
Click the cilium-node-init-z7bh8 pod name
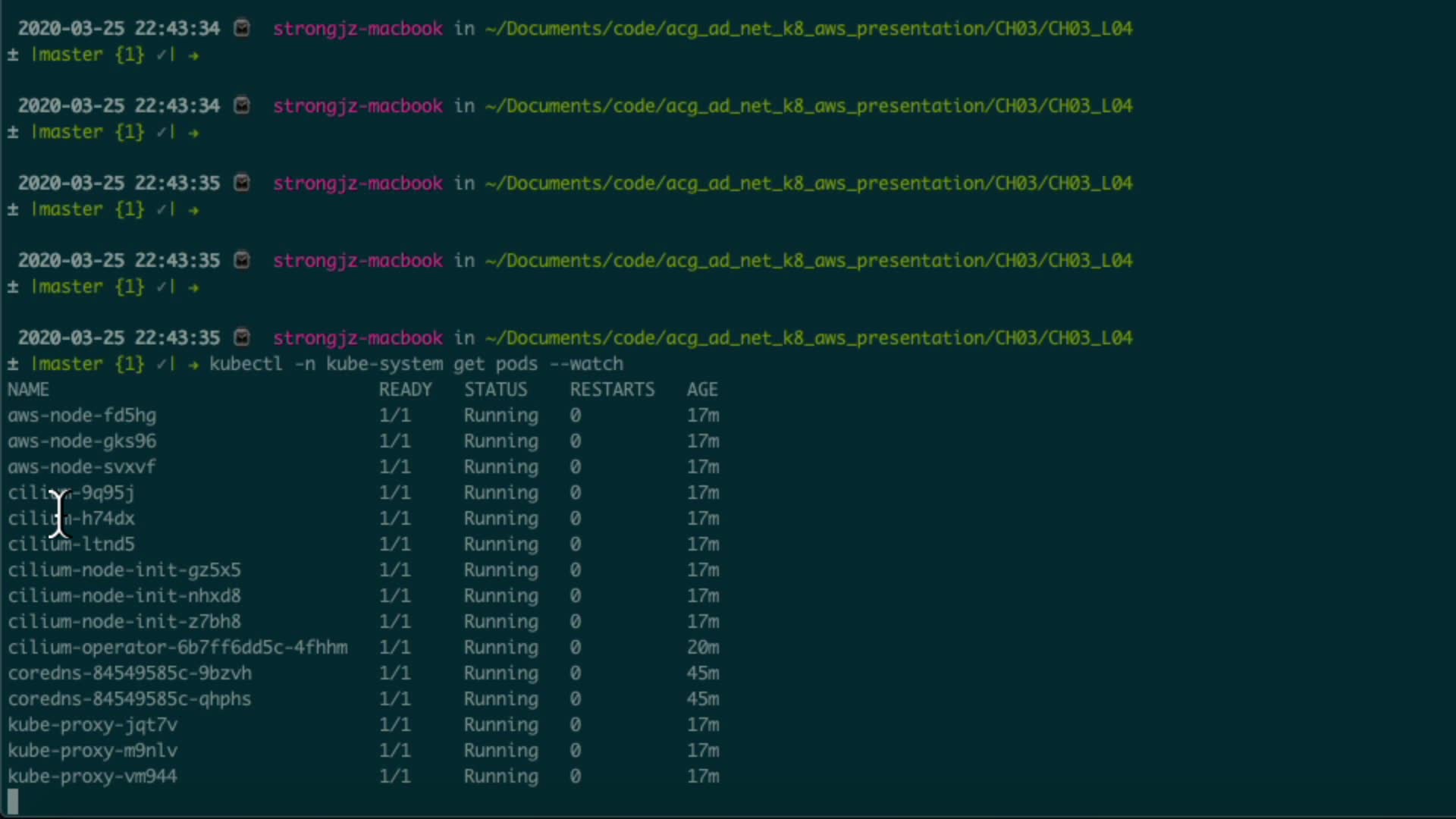click(x=124, y=622)
